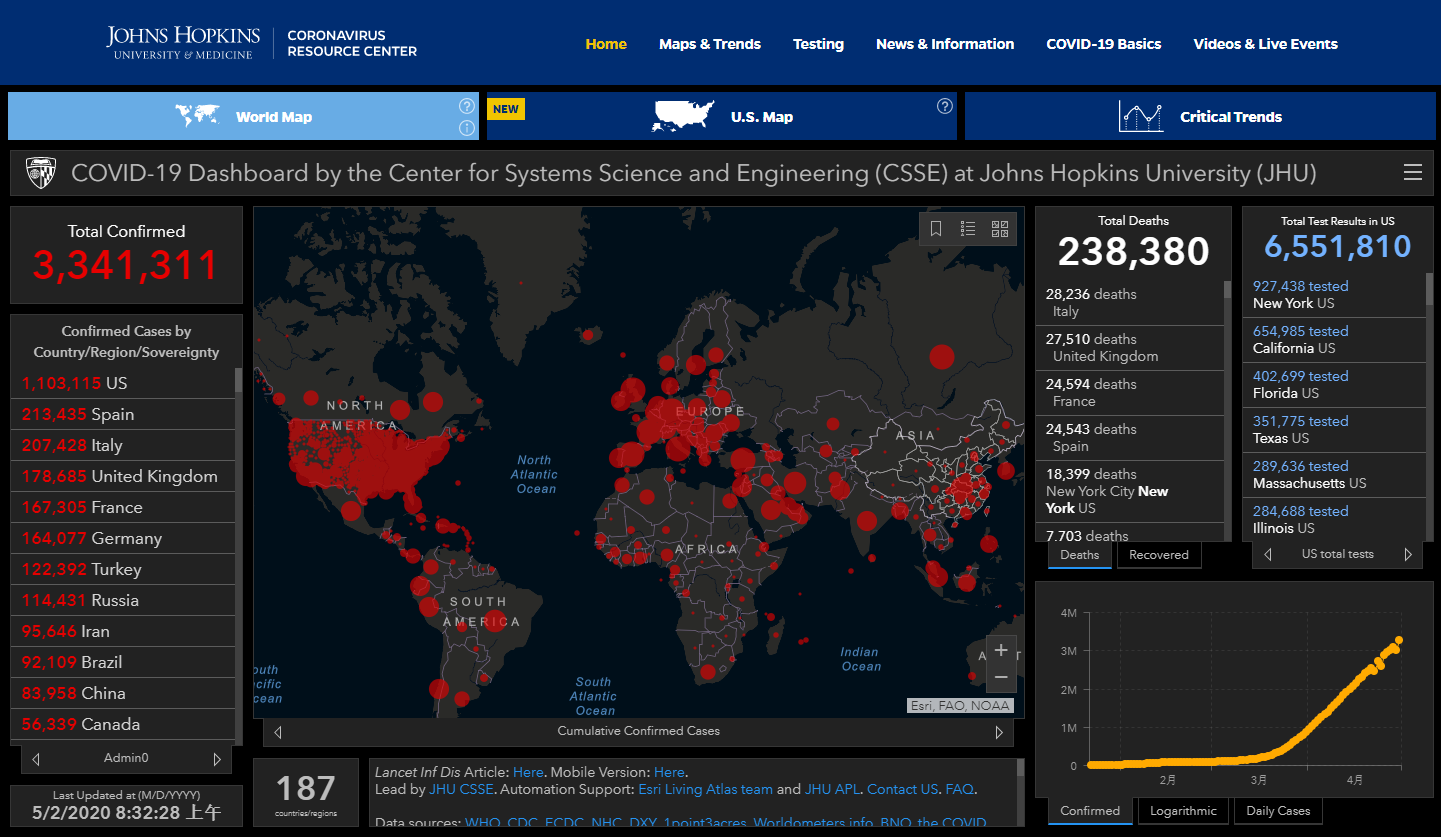Click the World Map help question icon
The image size is (1441, 837).
point(466,106)
